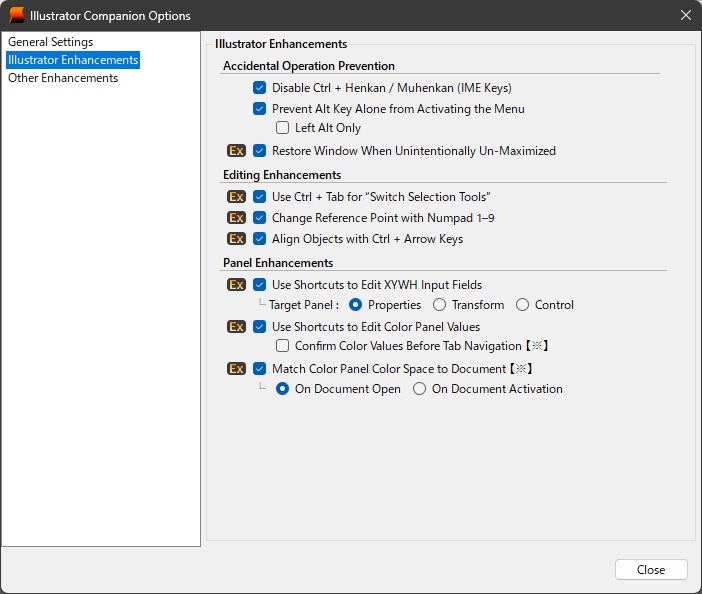Uncheck Use Ctrl + Tab for Switch Selection Tools

259,197
